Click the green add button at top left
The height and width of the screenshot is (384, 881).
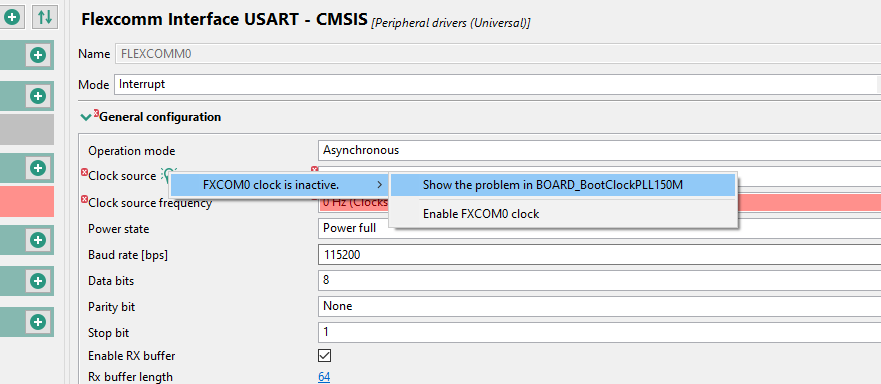pyautogui.click(x=12, y=17)
